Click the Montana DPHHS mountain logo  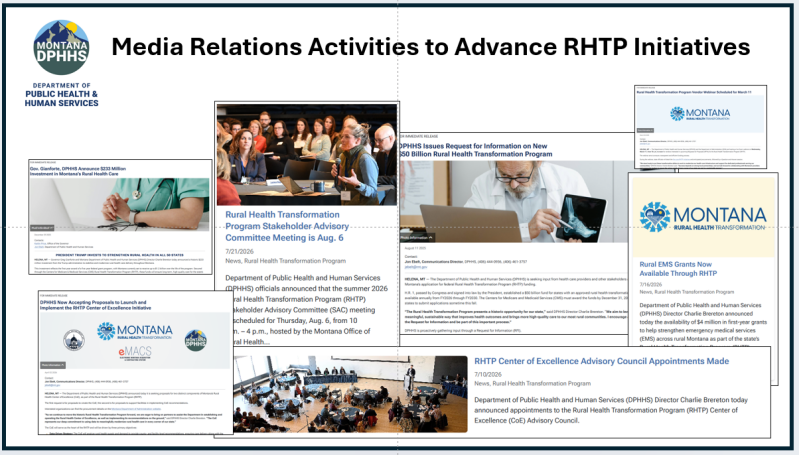point(62,48)
